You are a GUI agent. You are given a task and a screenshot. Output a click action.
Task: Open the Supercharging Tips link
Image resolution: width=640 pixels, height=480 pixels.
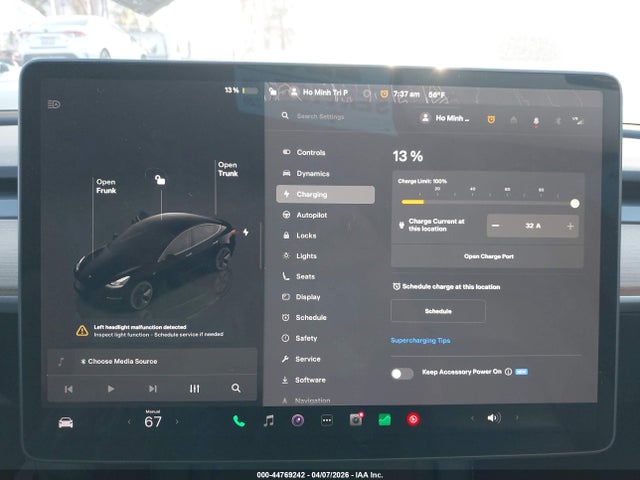[x=420, y=340]
